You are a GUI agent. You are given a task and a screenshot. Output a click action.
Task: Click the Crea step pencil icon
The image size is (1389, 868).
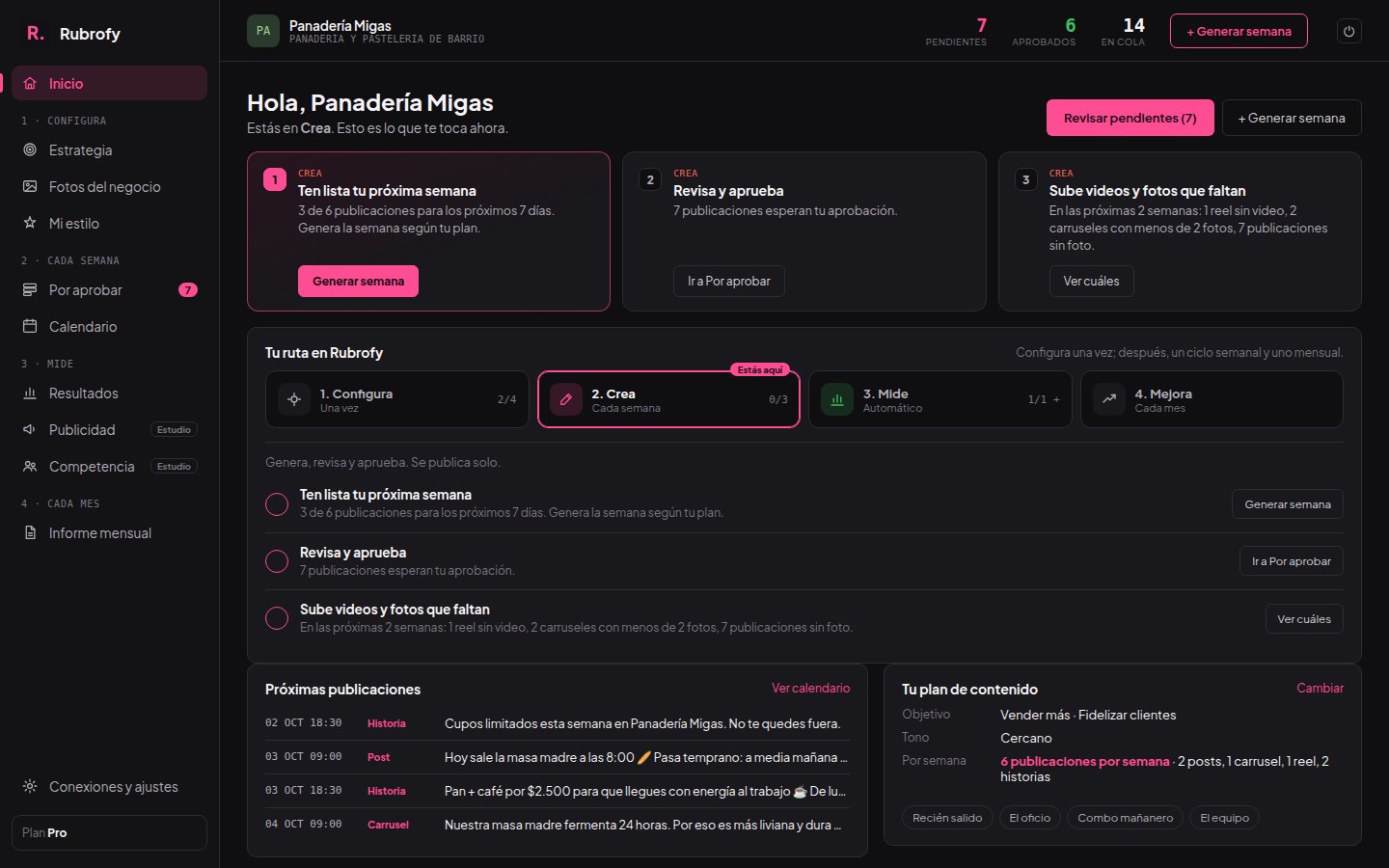(x=566, y=399)
